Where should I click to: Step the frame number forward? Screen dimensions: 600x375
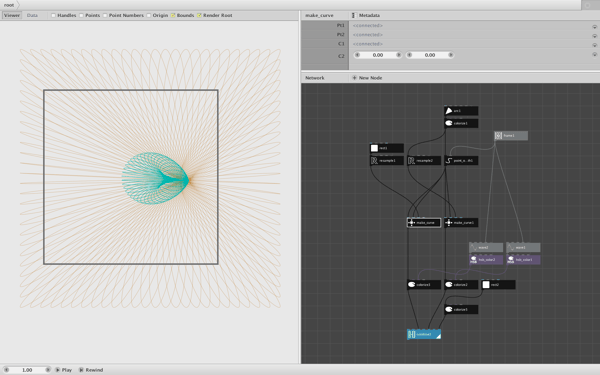(x=47, y=370)
